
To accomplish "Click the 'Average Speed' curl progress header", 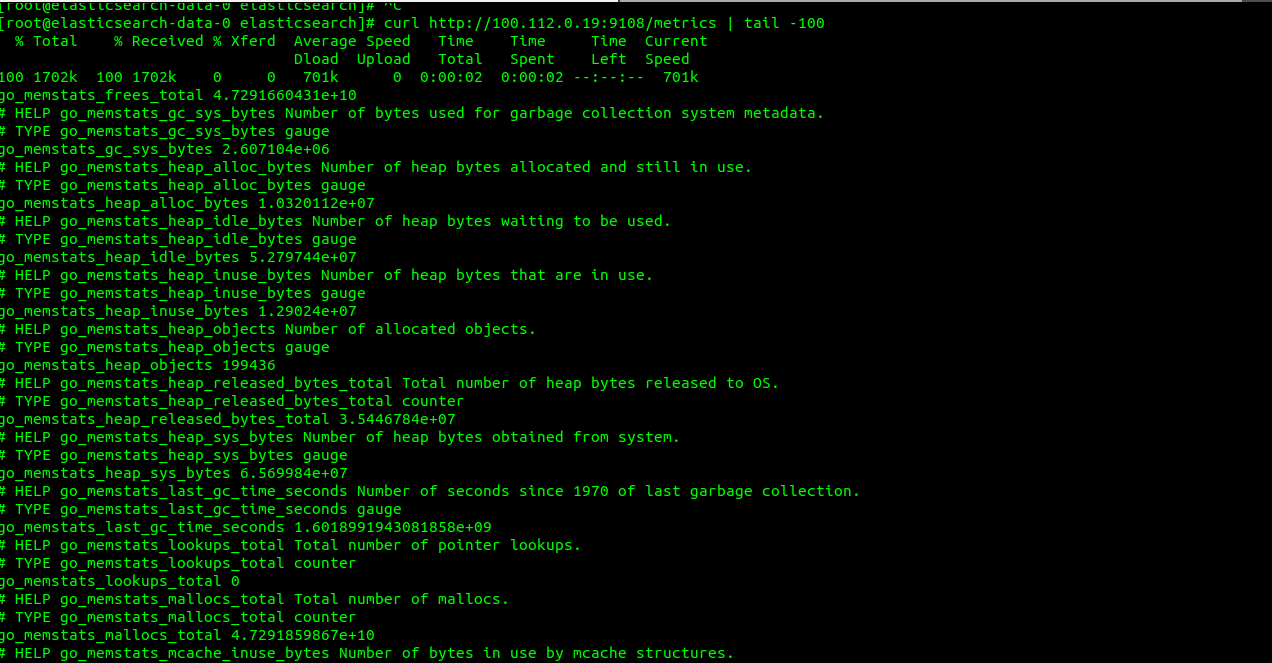I will tap(352, 41).
